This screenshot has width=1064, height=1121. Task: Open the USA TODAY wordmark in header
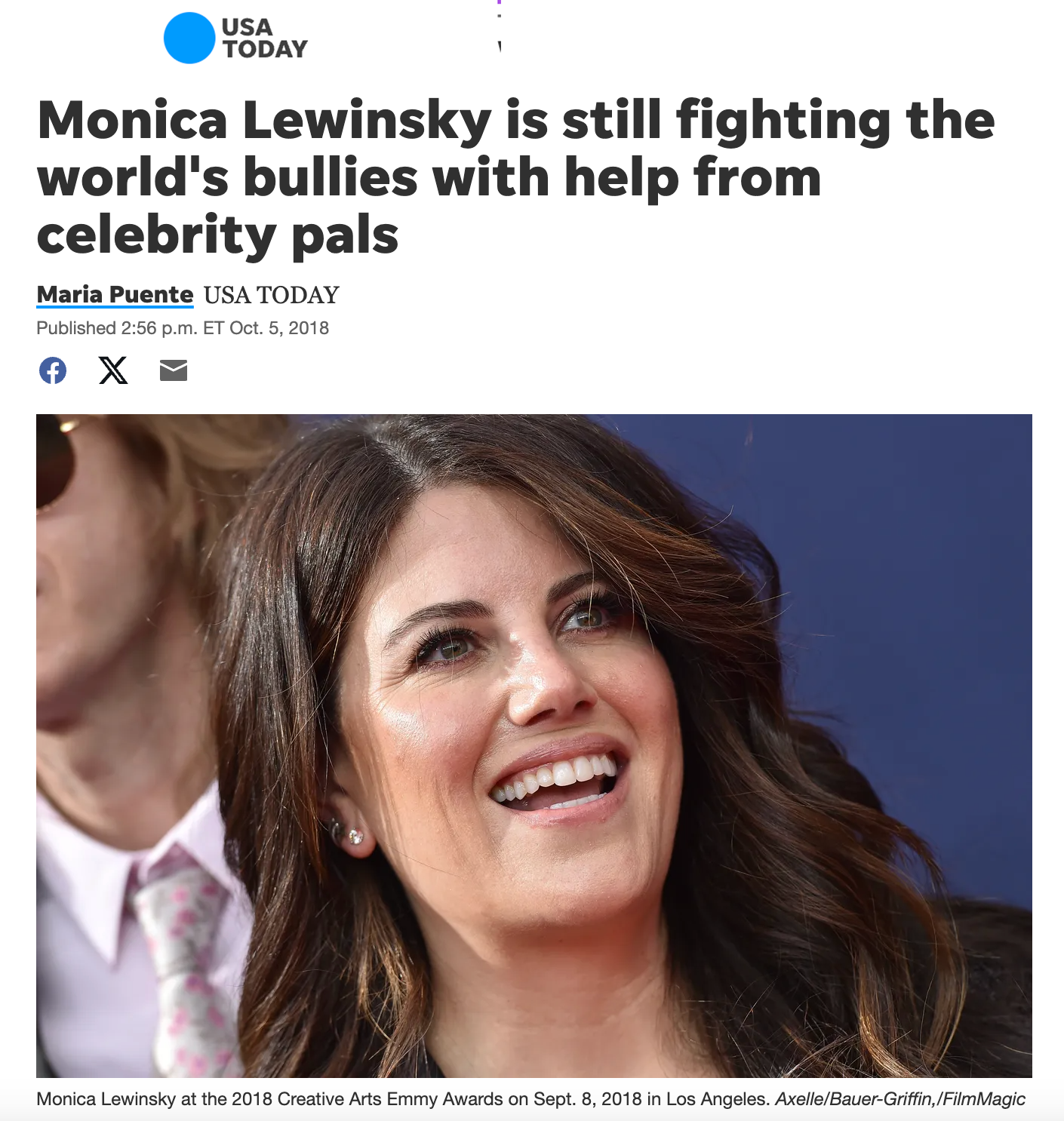265,38
